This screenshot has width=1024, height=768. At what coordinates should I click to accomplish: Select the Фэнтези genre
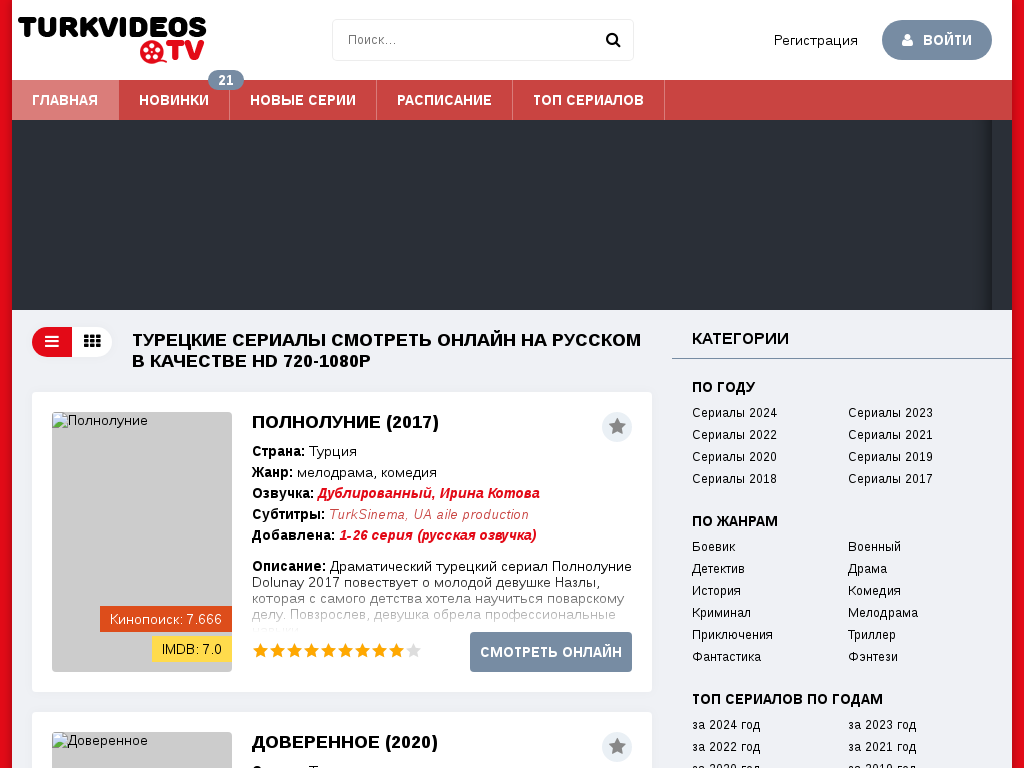[x=873, y=657]
